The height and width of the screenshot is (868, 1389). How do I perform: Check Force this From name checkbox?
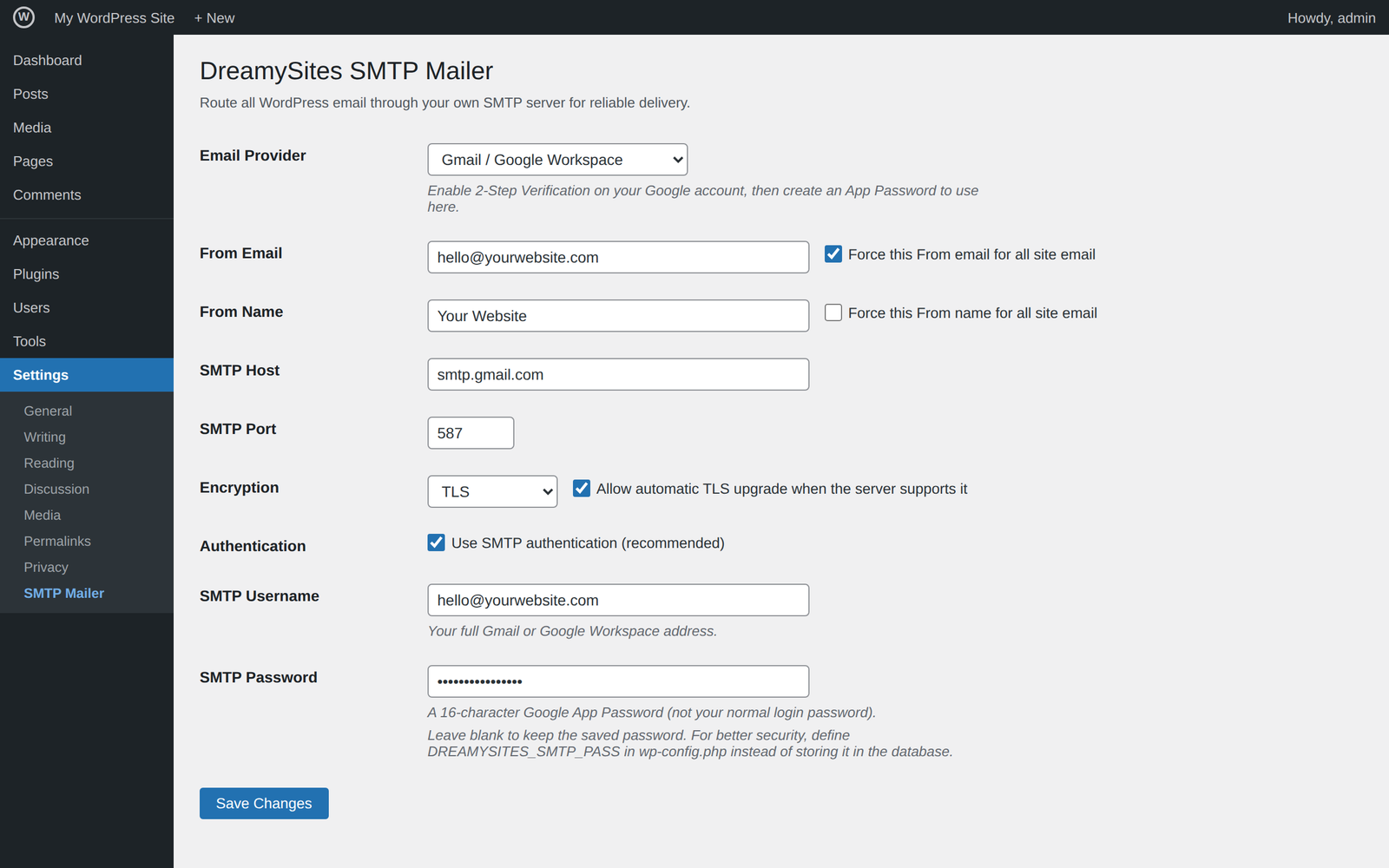833,312
